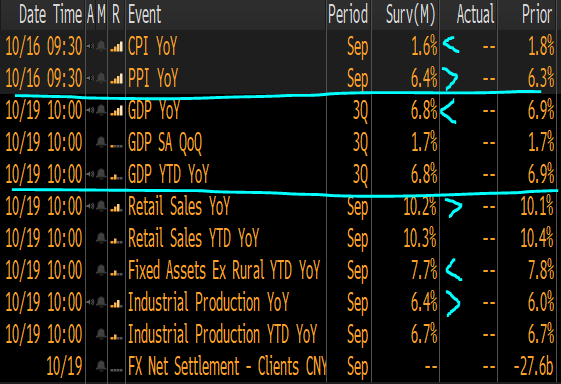Click the R relevance column header
This screenshot has height=384, width=561.
(x=116, y=15)
